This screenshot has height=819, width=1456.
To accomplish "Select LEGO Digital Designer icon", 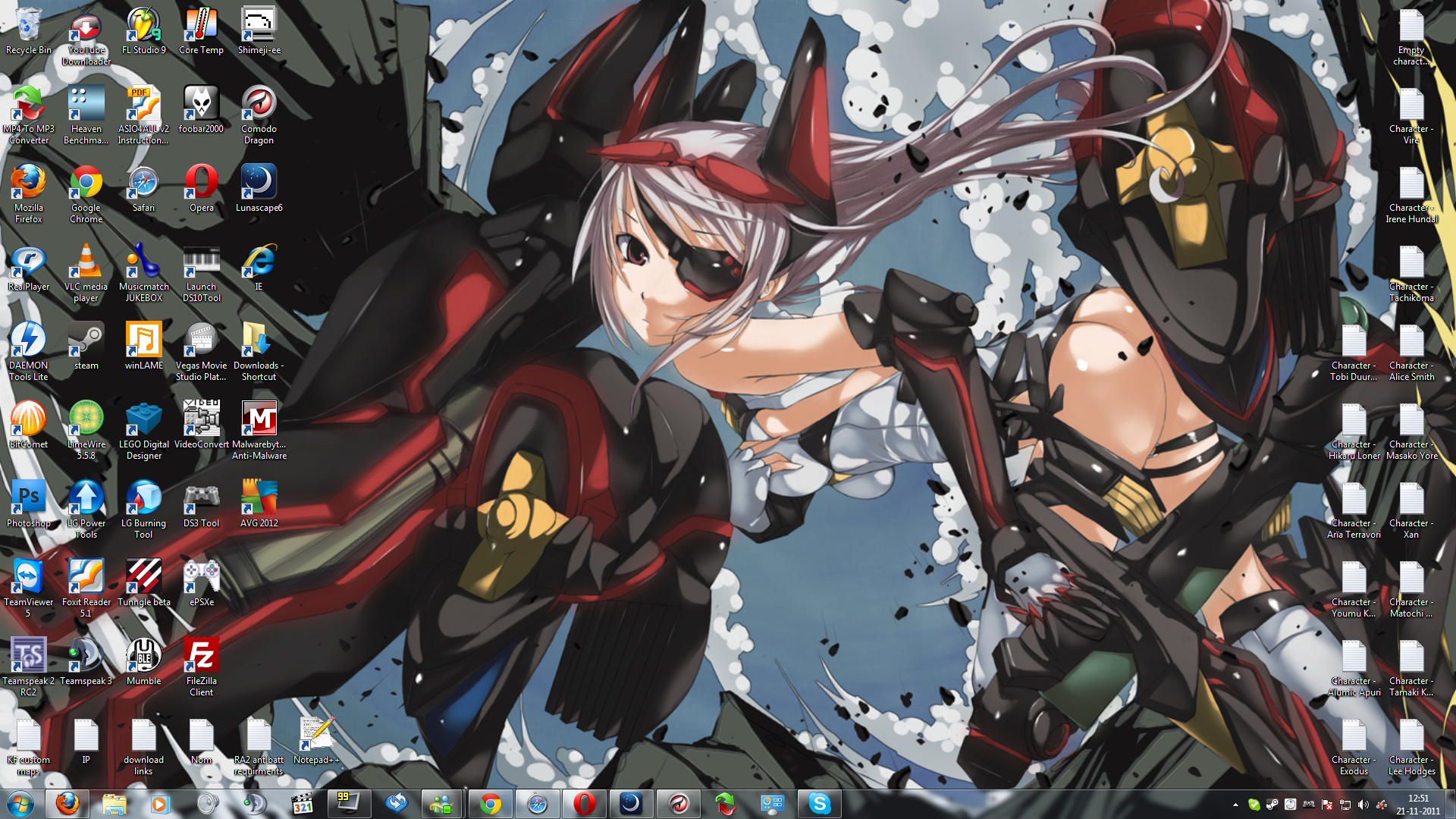I will 144,431.
